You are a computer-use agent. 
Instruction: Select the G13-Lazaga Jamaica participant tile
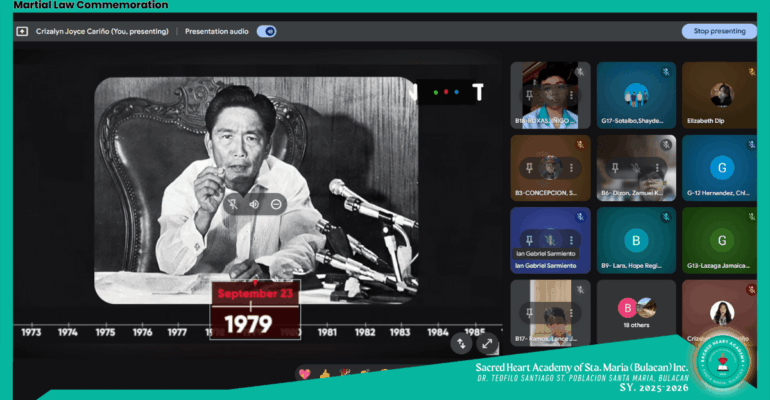[719, 240]
